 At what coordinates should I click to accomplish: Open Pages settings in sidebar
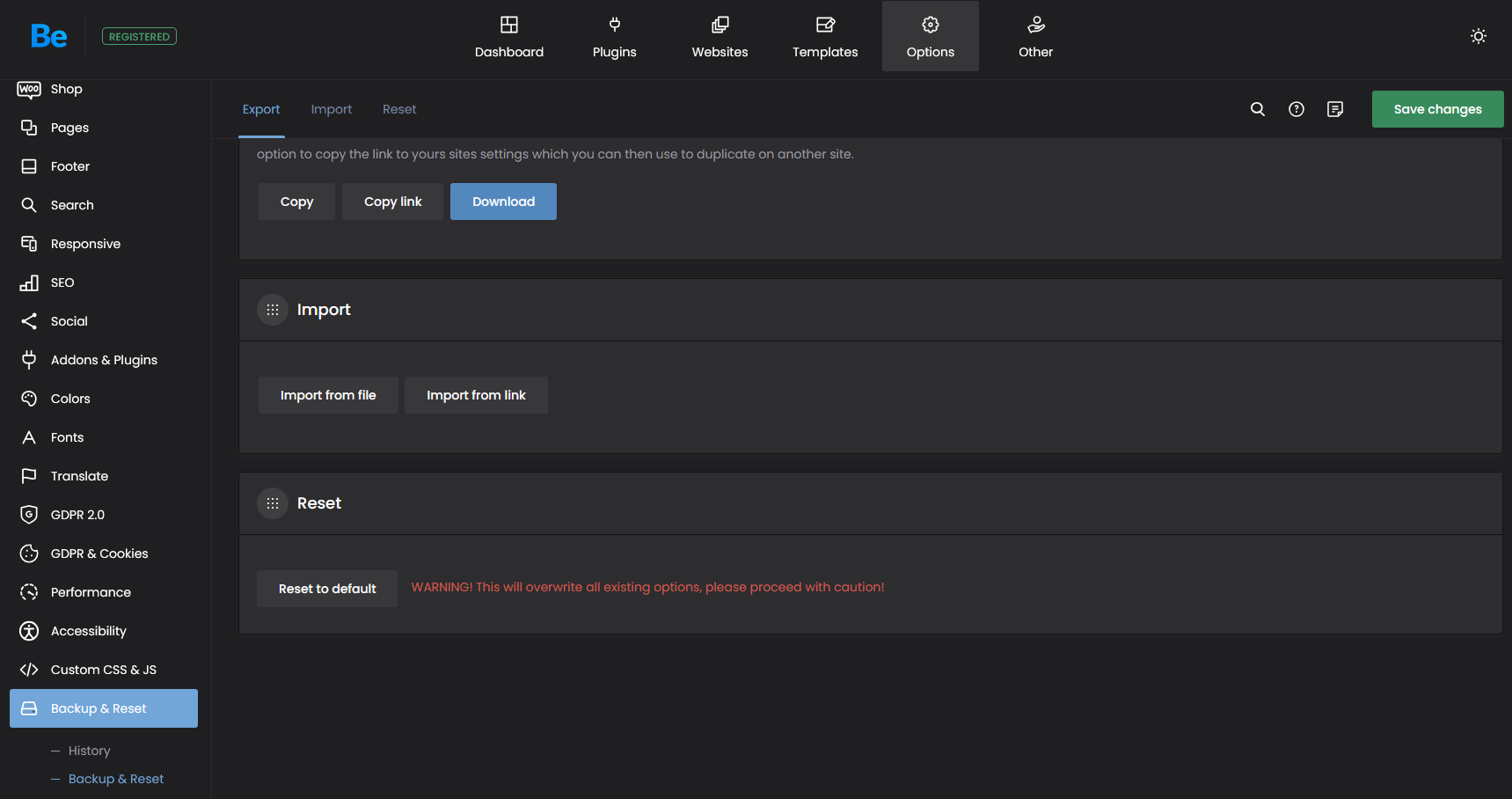[x=104, y=128]
